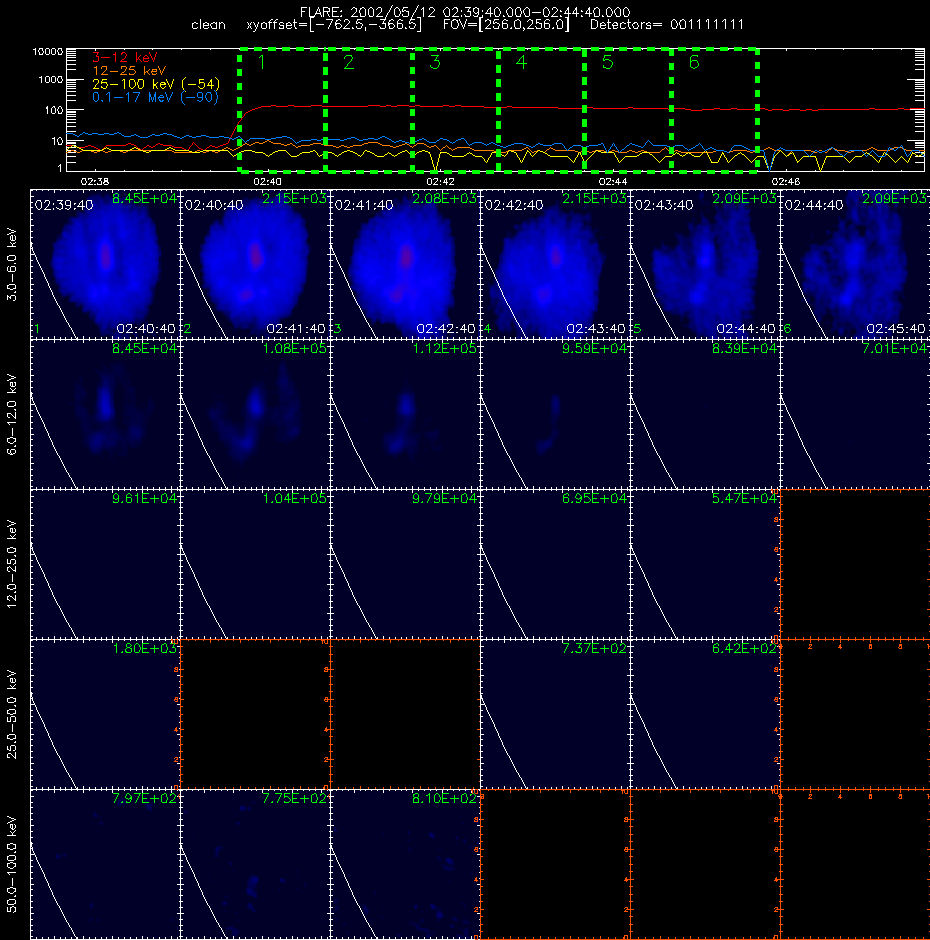
Task: Open the 3.0-6.0 keV image starting 02:39:40
Action: [x=105, y=264]
